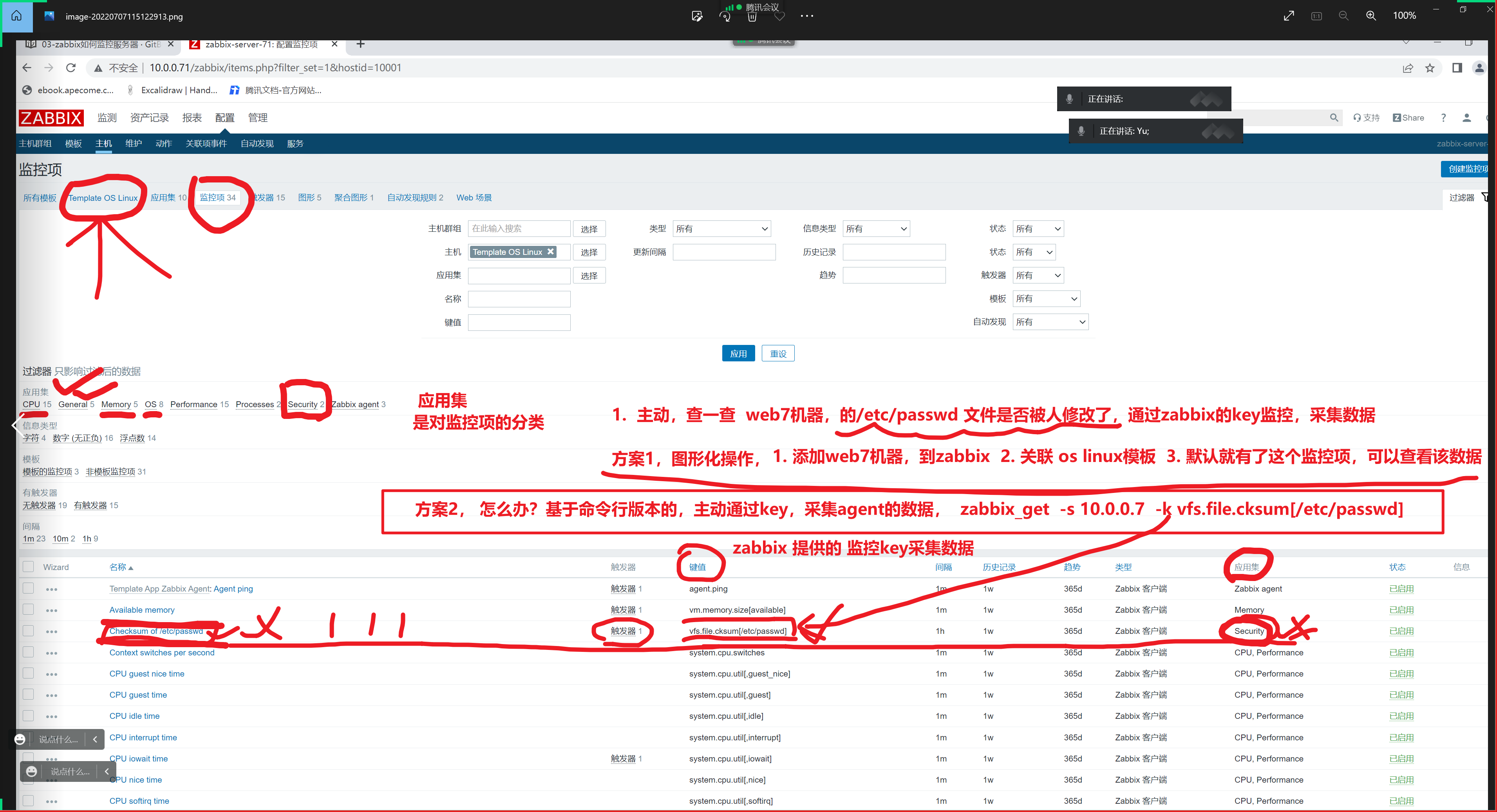This screenshot has width=1497, height=812.
Task: Click 选择 button next to 主机群组
Action: click(x=589, y=229)
